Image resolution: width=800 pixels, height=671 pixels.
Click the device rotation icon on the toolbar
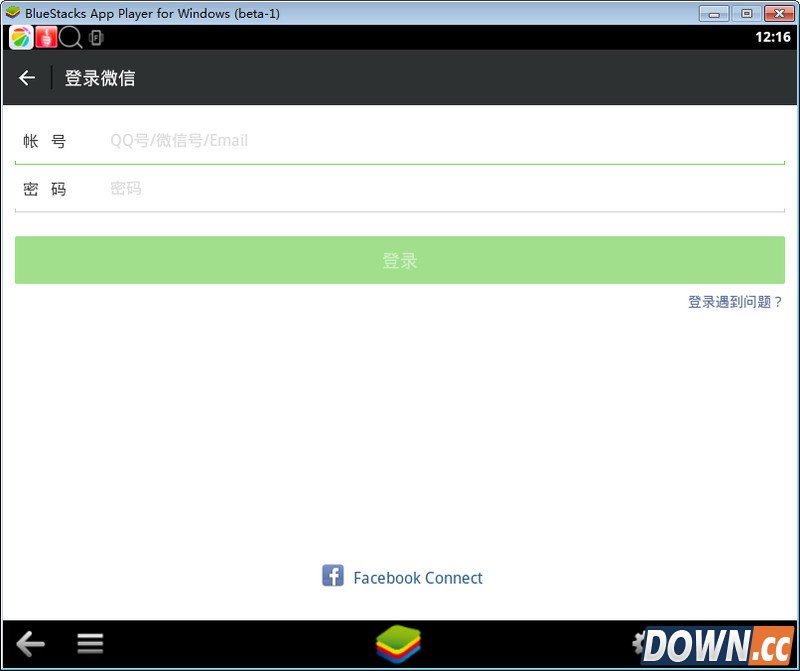pyautogui.click(x=94, y=37)
